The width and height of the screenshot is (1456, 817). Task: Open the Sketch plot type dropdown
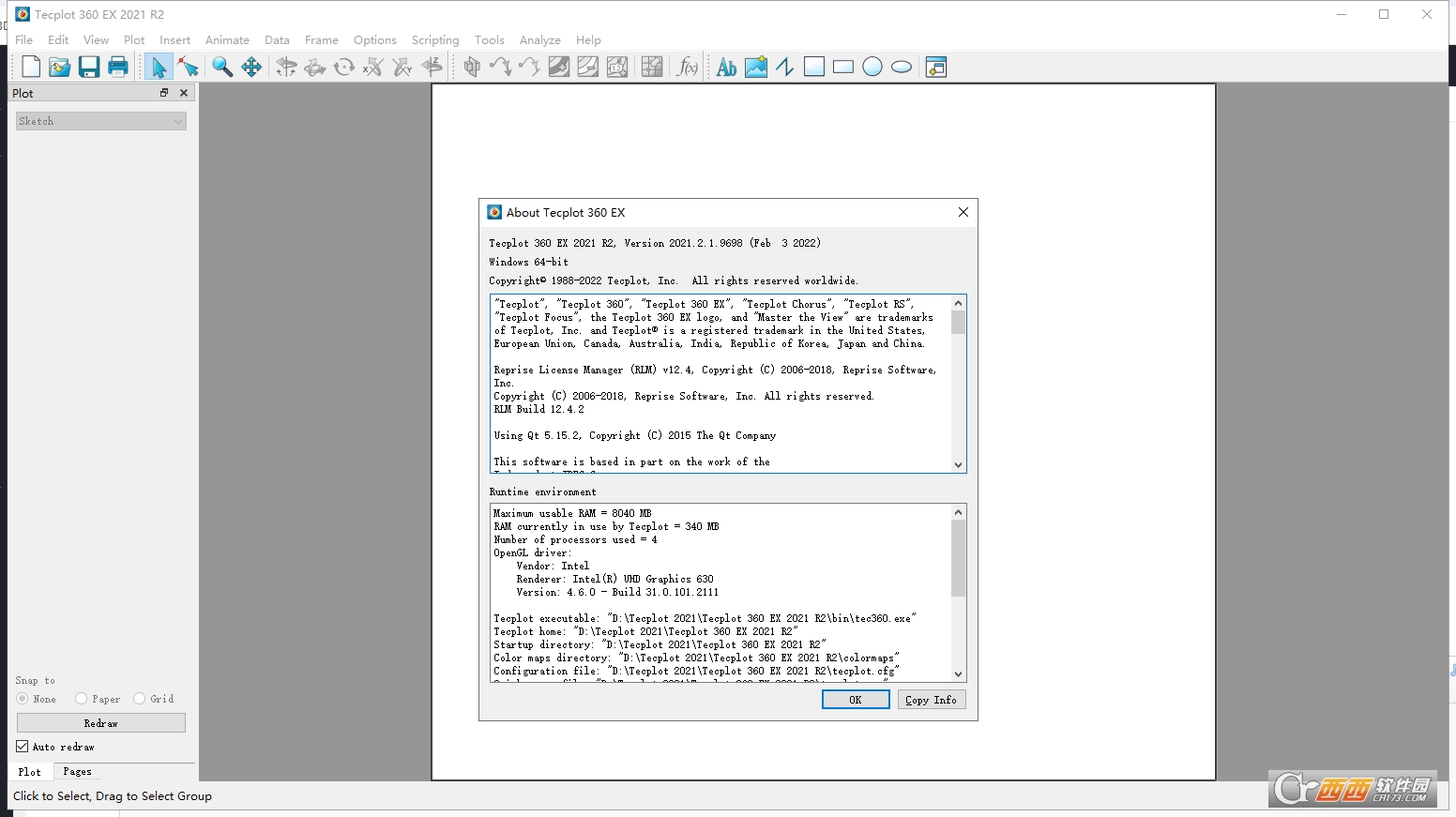[101, 121]
